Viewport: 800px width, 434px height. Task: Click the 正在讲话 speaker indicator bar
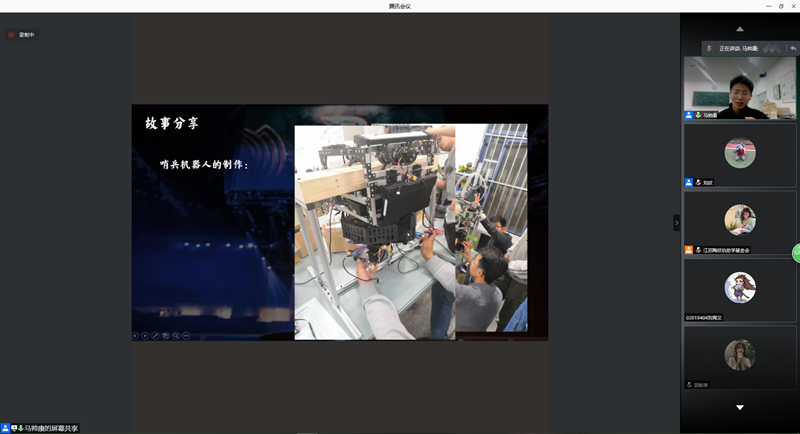(x=736, y=48)
